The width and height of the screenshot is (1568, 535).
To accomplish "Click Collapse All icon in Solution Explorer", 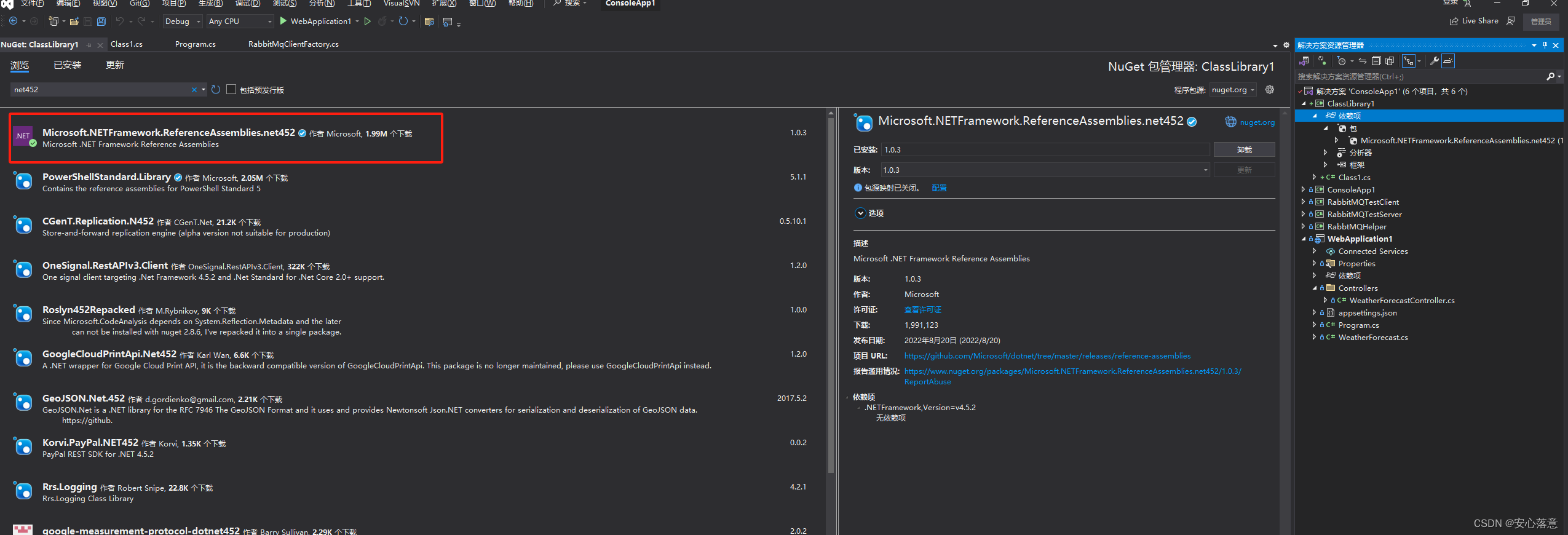I will point(1376,61).
